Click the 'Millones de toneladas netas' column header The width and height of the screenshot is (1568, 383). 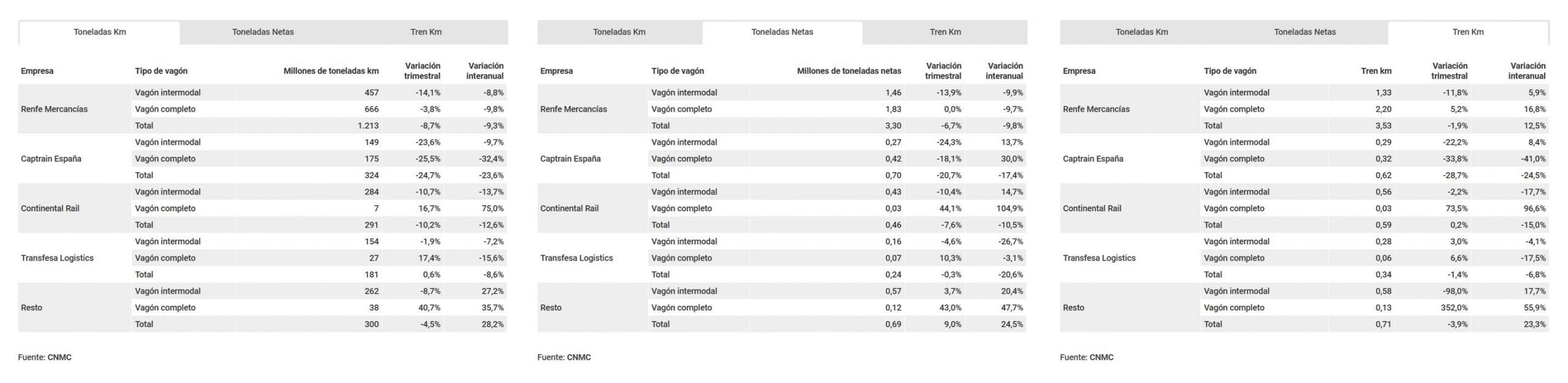[x=849, y=71]
